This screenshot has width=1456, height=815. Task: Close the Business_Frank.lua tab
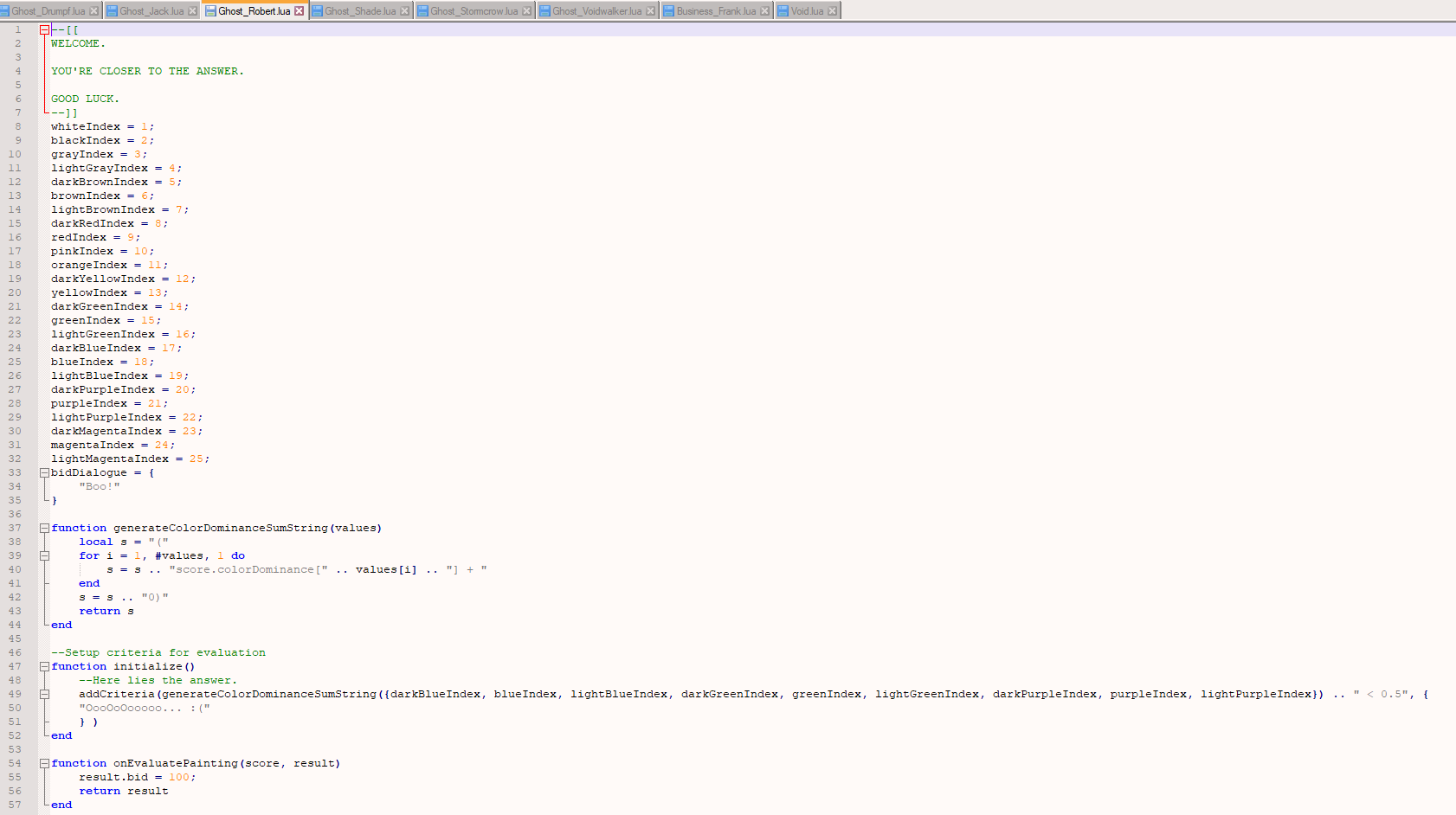click(764, 11)
